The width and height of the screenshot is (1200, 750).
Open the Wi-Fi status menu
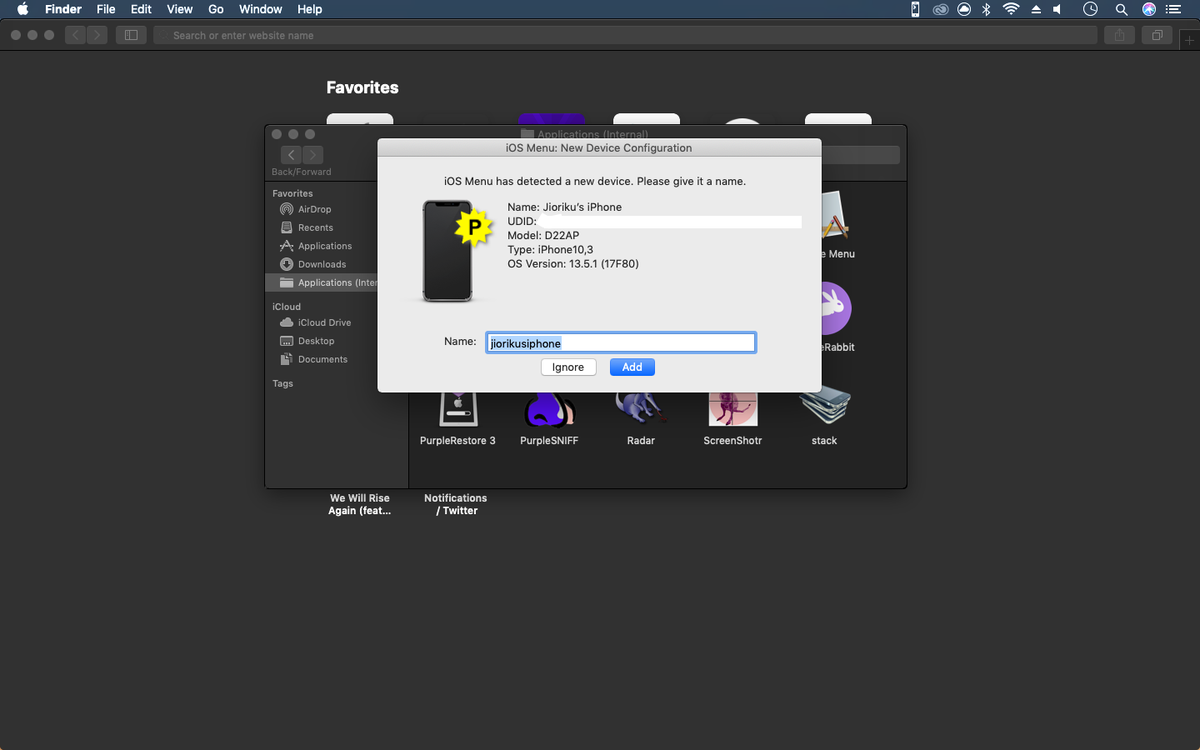tap(1011, 9)
